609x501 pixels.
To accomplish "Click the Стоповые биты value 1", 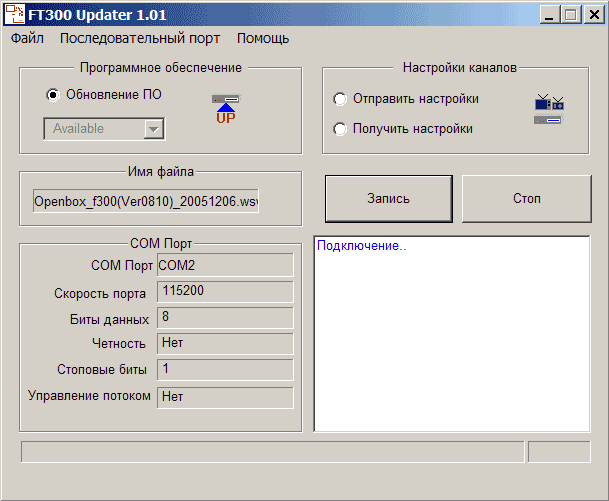I will tap(225, 369).
